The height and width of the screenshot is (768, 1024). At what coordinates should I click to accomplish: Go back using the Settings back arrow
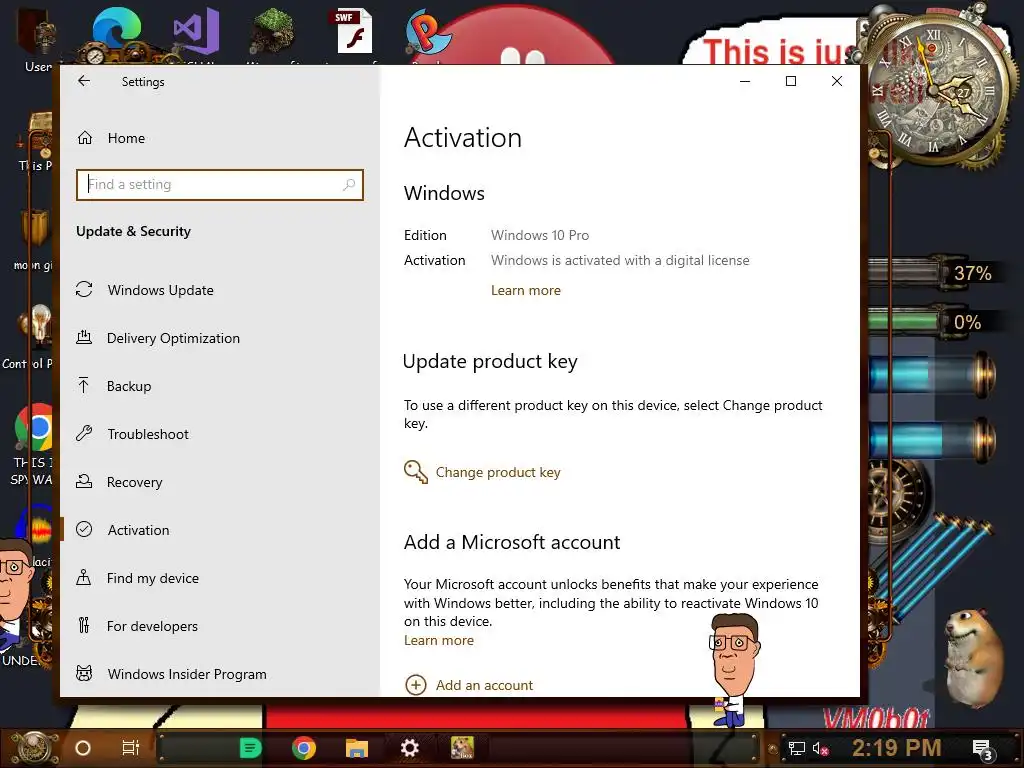tap(84, 81)
